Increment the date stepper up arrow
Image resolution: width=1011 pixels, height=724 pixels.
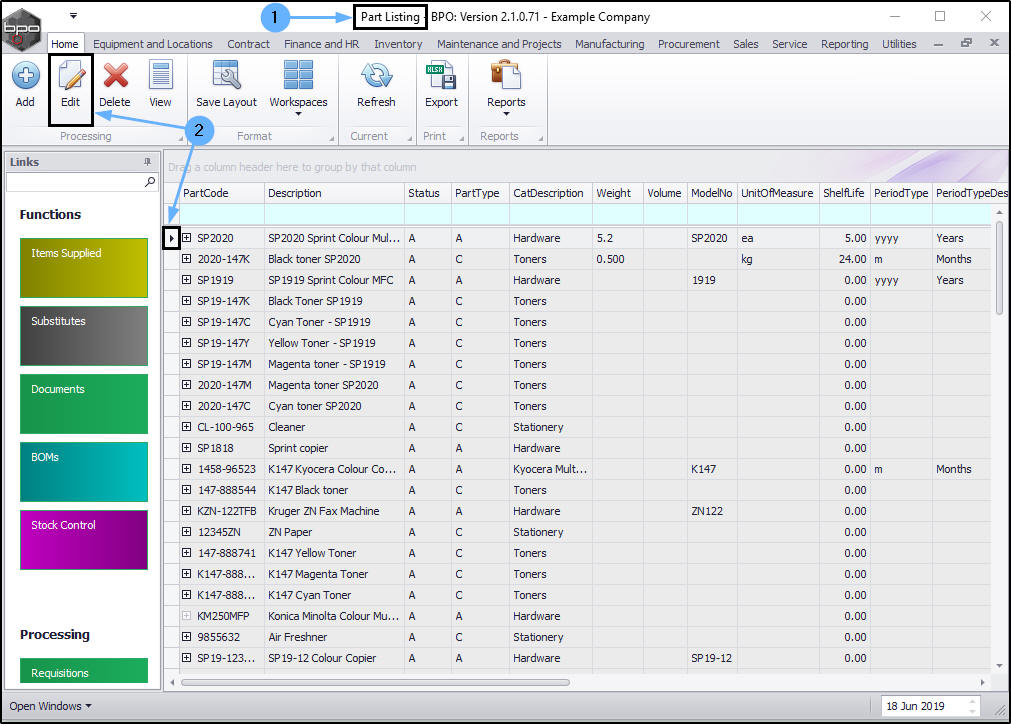pyautogui.click(x=972, y=701)
